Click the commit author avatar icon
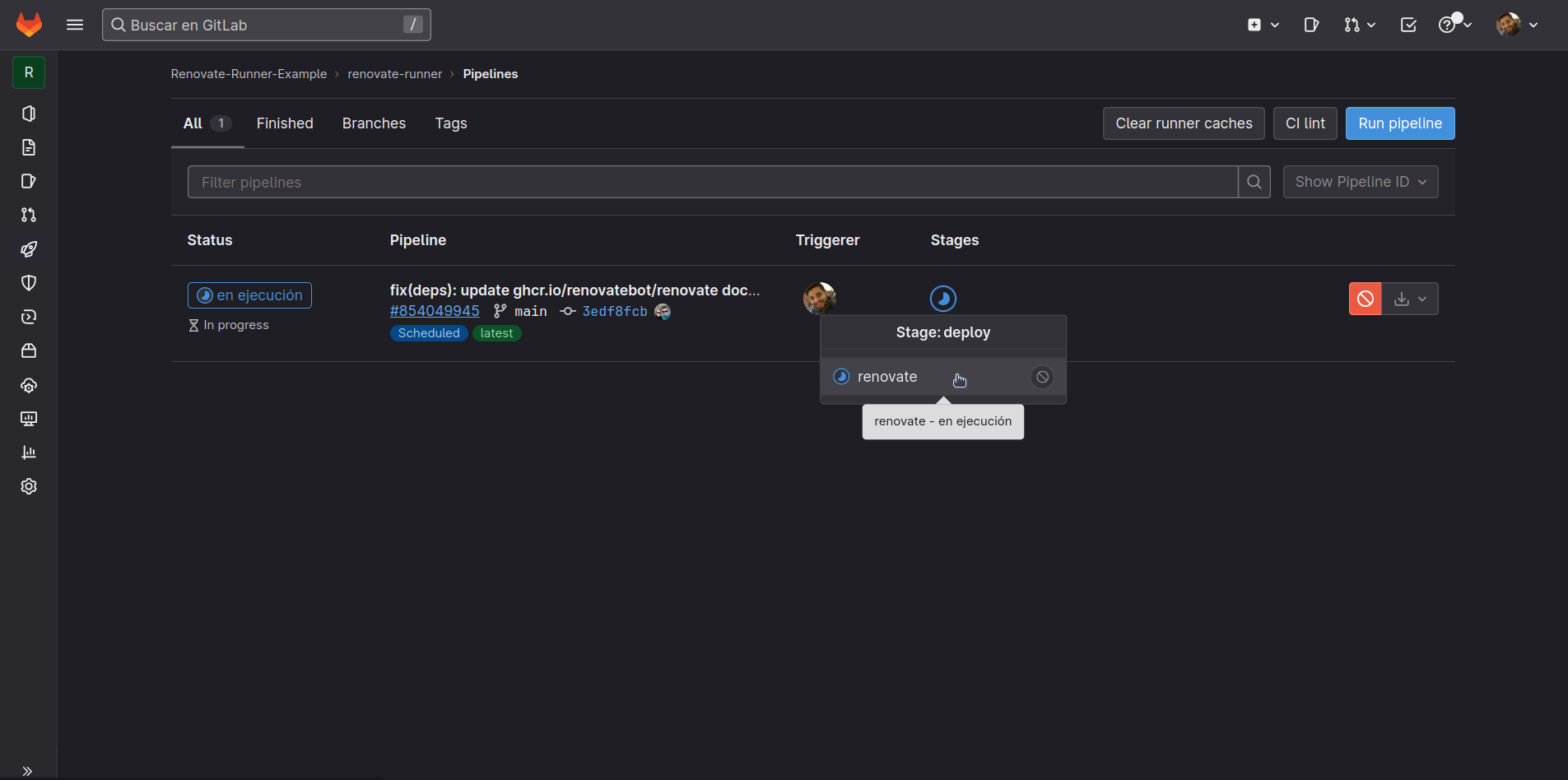 [x=663, y=311]
